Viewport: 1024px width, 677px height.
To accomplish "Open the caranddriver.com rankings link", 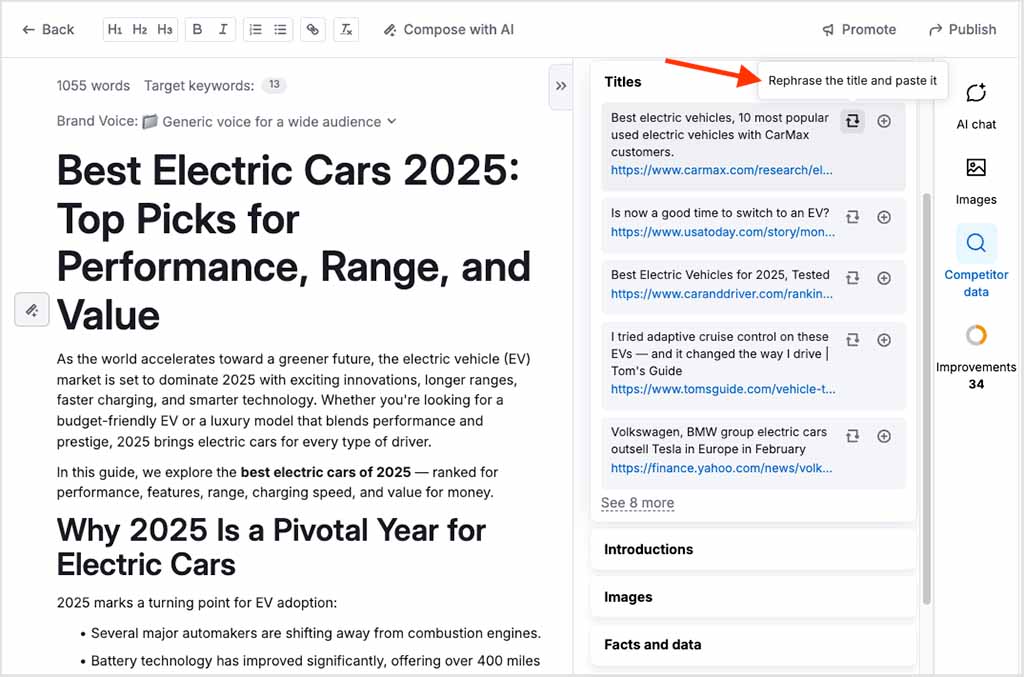I will 722,294.
